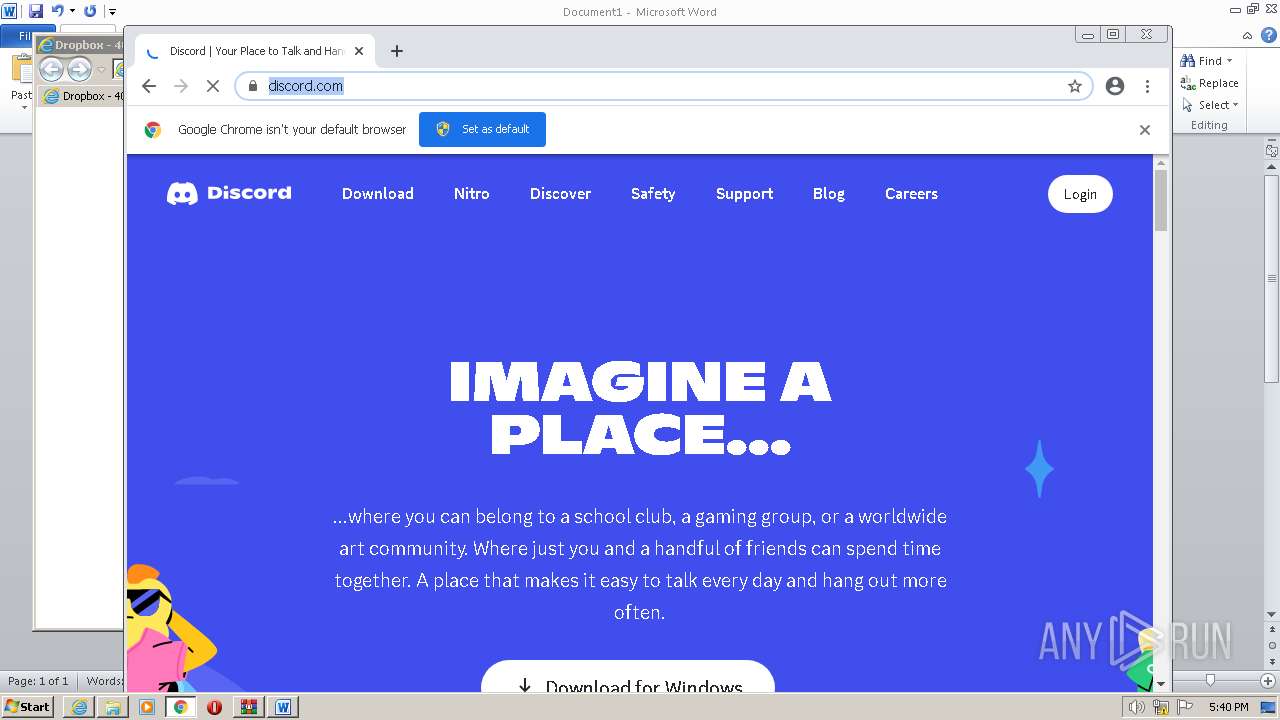Screen dimensions: 1280x720
Task: Click the Discord logo on the page
Action: pyautogui.click(x=229, y=193)
